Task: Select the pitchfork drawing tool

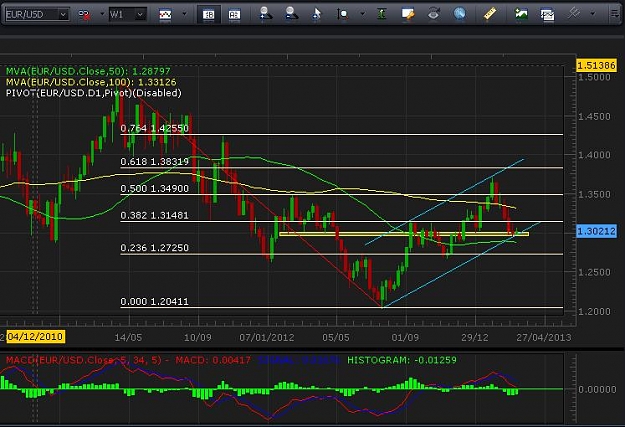Action: (x=574, y=14)
